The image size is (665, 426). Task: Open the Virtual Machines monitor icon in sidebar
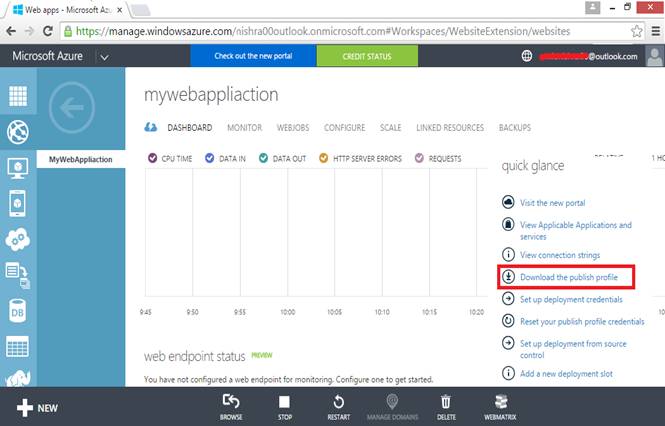tap(18, 168)
